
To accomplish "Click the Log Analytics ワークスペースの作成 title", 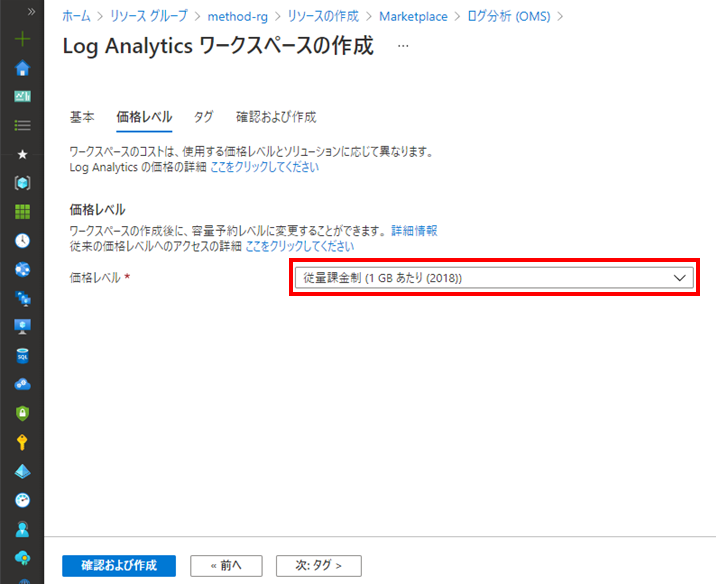I will click(x=218, y=46).
